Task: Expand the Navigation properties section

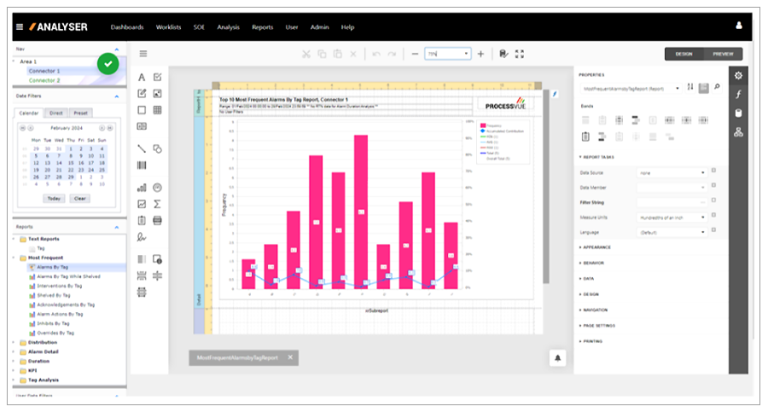Action: (x=593, y=310)
